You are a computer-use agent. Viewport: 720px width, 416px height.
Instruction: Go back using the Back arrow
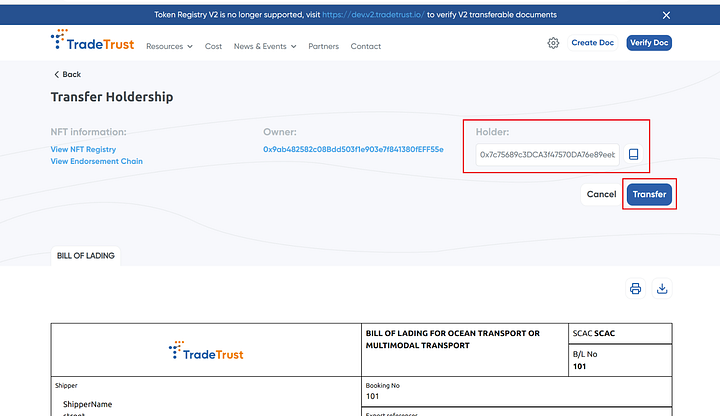(x=67, y=75)
